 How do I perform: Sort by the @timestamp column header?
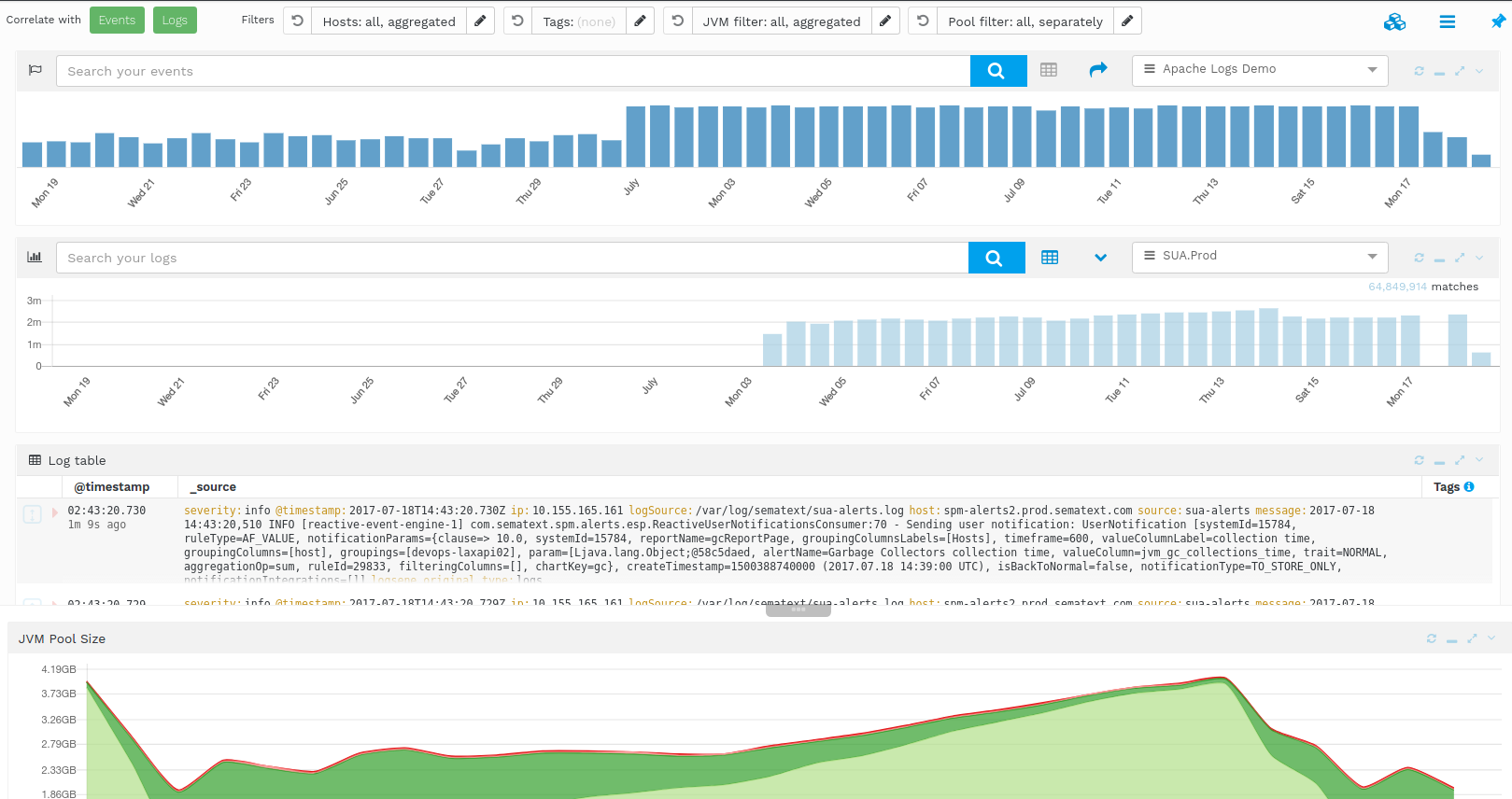click(112, 487)
